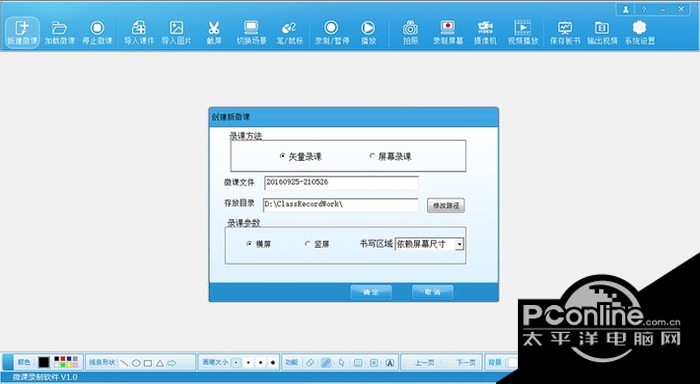Open the 摄像机 video camera icon
Screen dimensions: 700x384
[x=485, y=33]
